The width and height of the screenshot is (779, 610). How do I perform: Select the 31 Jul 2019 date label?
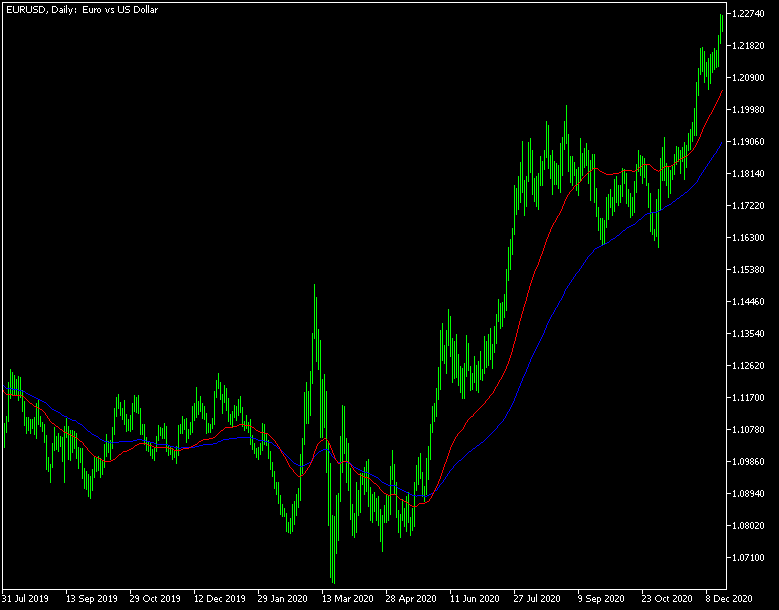point(25,600)
